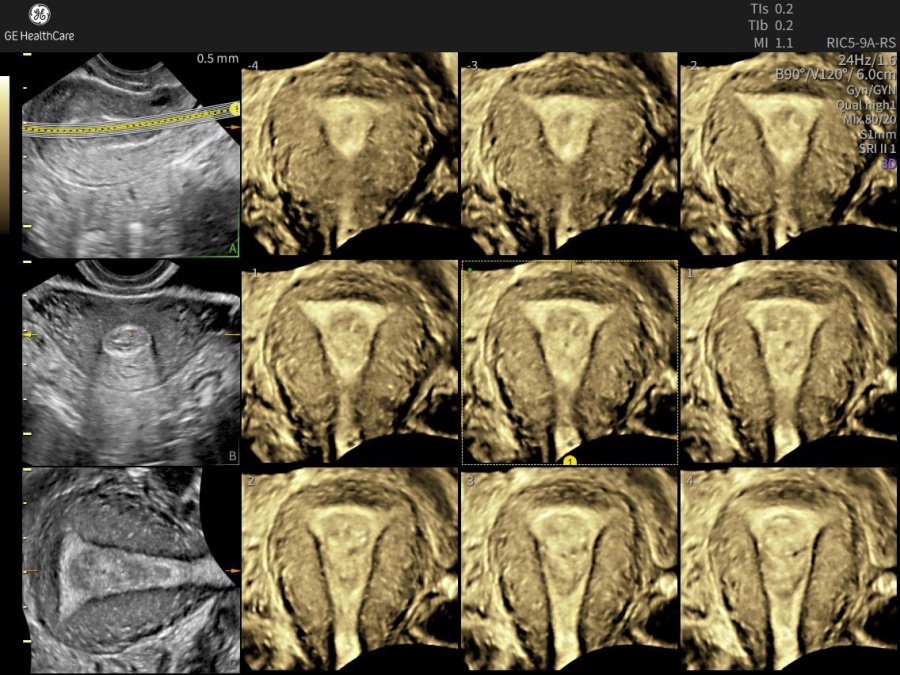The image size is (900, 675).
Task: Select the purple 3D mode label
Action: pyautogui.click(x=889, y=162)
